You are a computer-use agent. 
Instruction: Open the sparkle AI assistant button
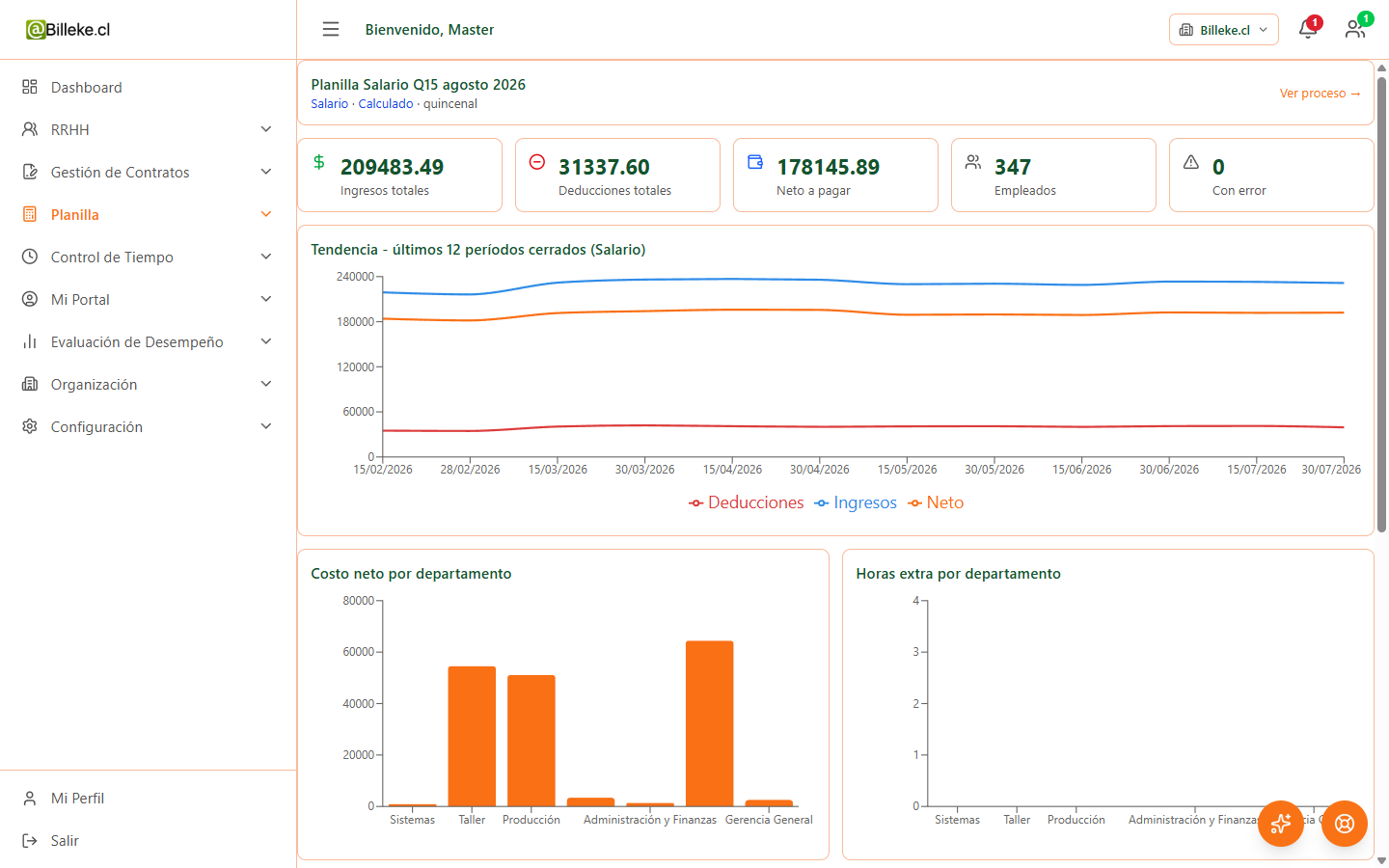click(x=1281, y=824)
